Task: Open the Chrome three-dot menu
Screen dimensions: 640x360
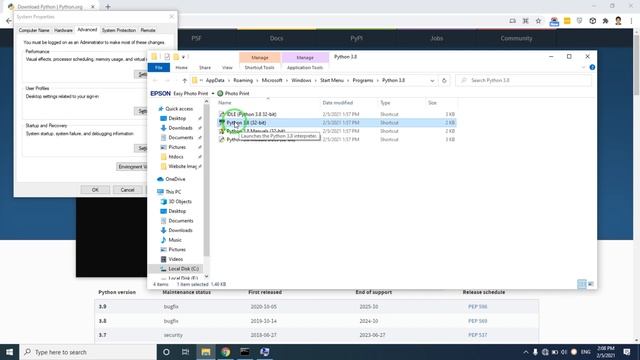Action: [x=631, y=21]
